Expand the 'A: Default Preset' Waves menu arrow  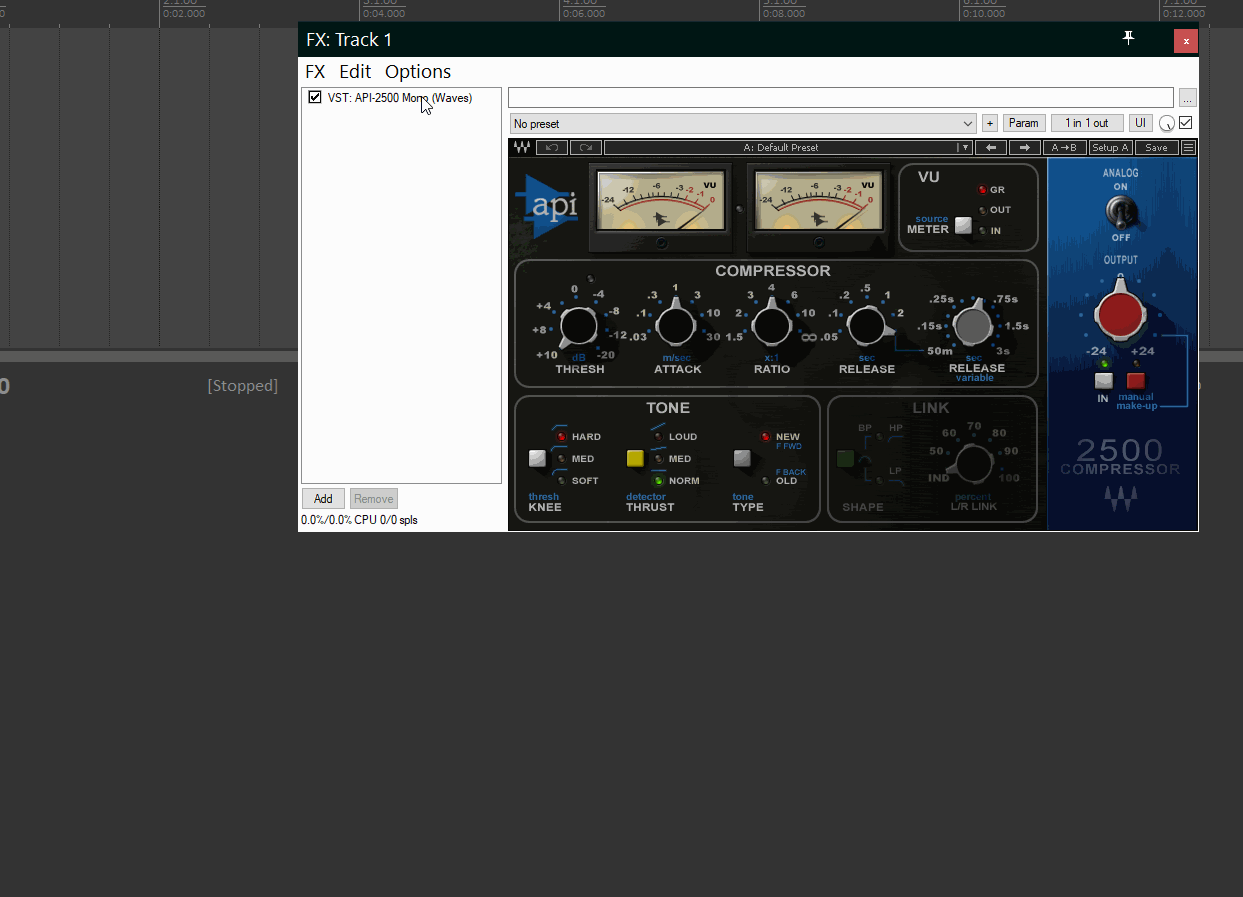tap(964, 148)
